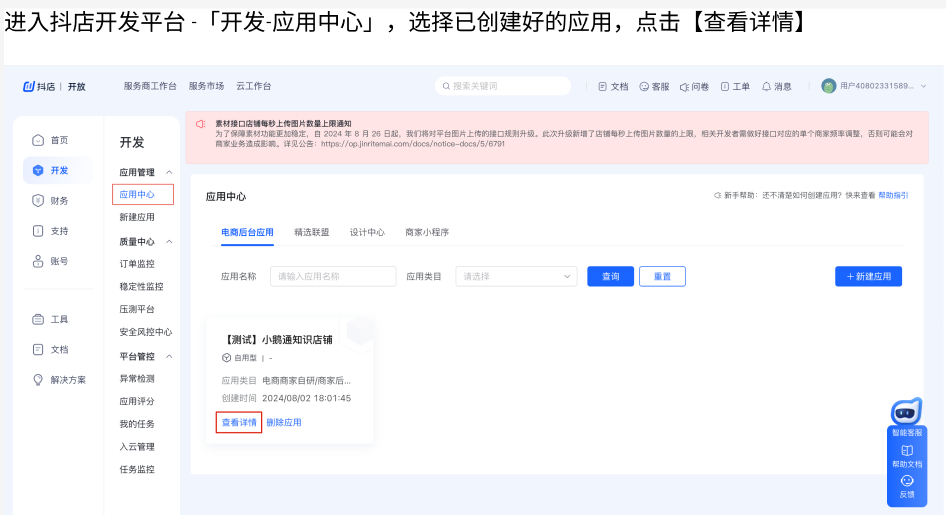
Task: Open 应用评分 in the submenu
Action: tap(137, 401)
